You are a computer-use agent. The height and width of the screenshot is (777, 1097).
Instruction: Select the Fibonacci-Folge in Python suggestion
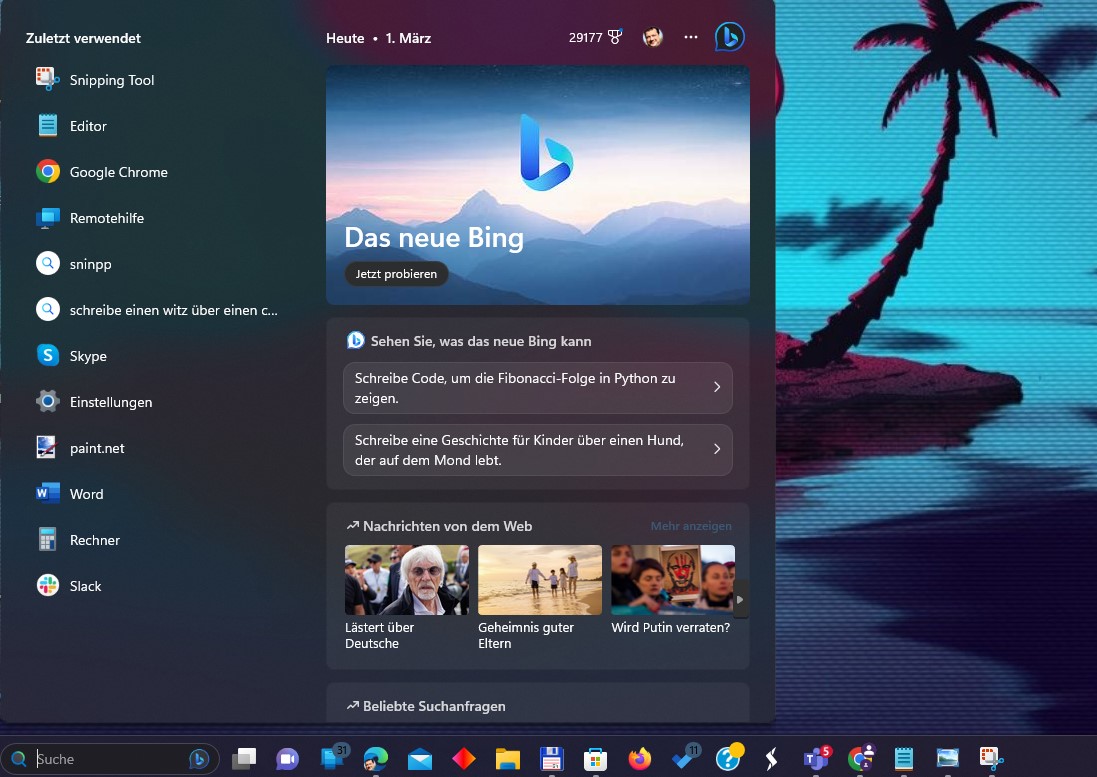537,388
